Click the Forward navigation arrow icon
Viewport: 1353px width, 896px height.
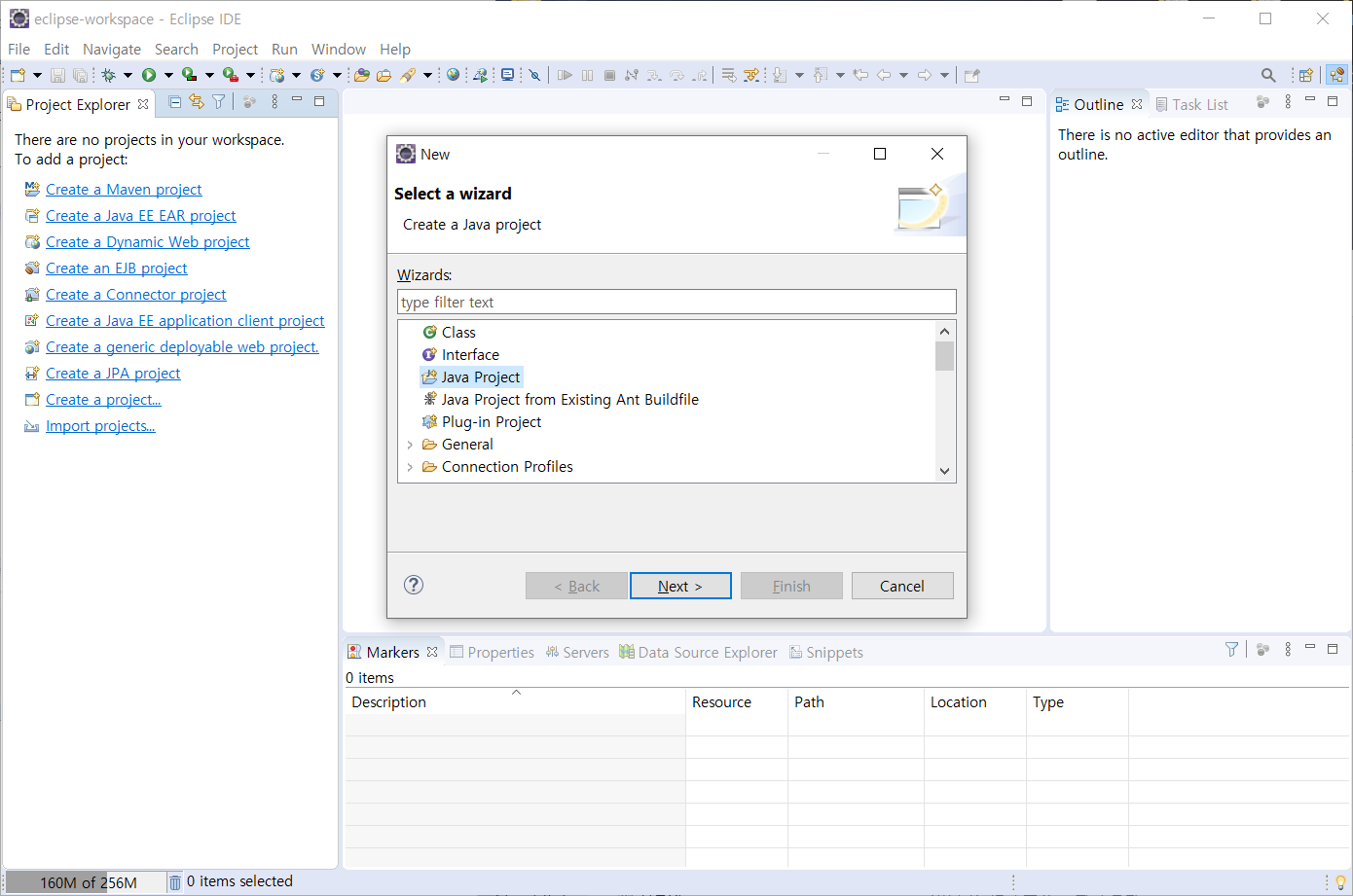click(925, 75)
